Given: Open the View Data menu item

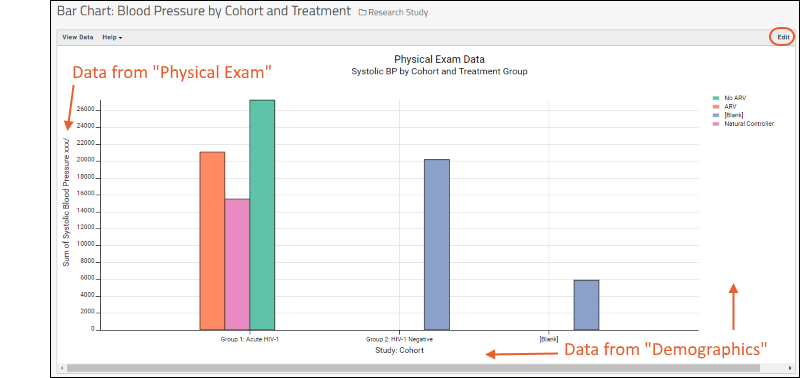Looking at the screenshot, I should [x=78, y=37].
